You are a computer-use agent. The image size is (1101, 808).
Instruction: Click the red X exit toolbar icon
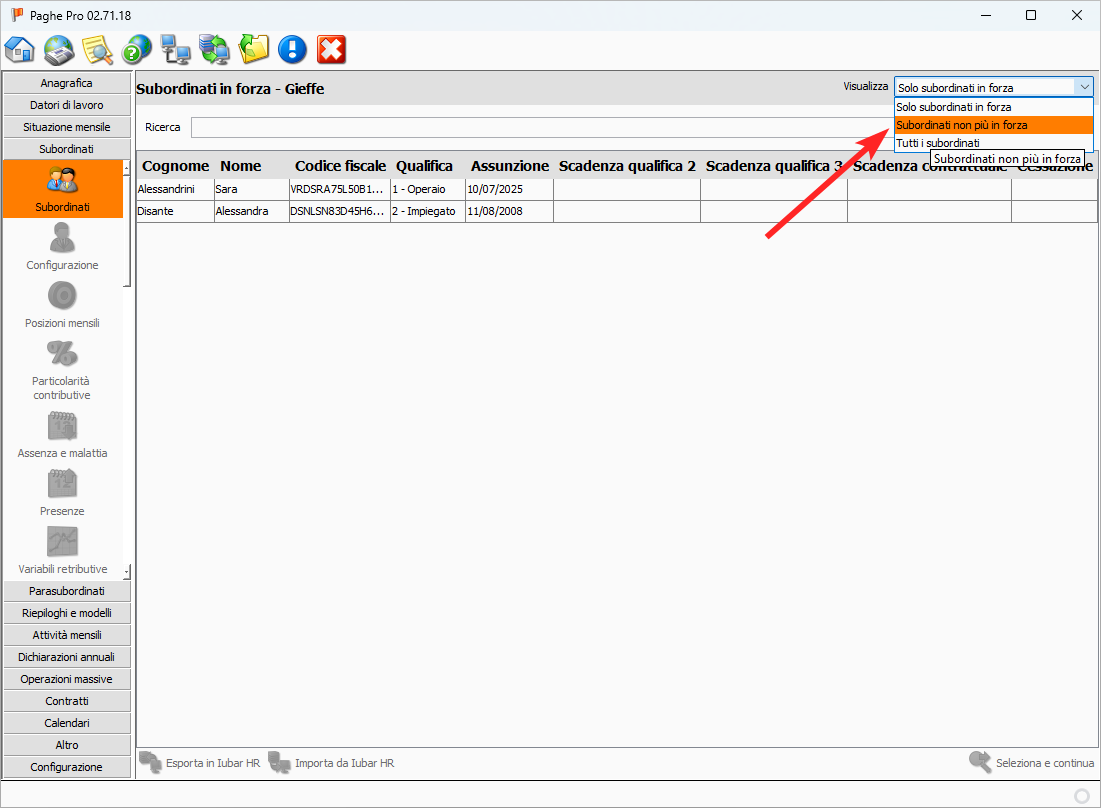tap(331, 49)
